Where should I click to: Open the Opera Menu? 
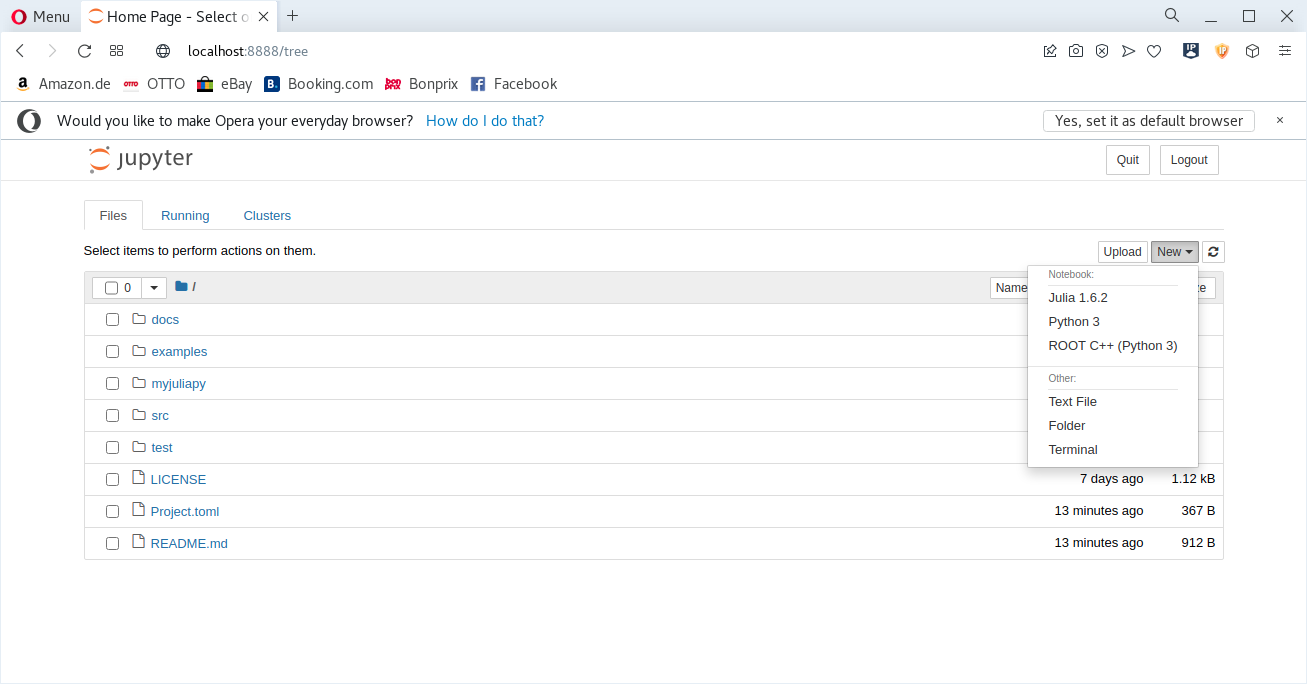point(41,16)
